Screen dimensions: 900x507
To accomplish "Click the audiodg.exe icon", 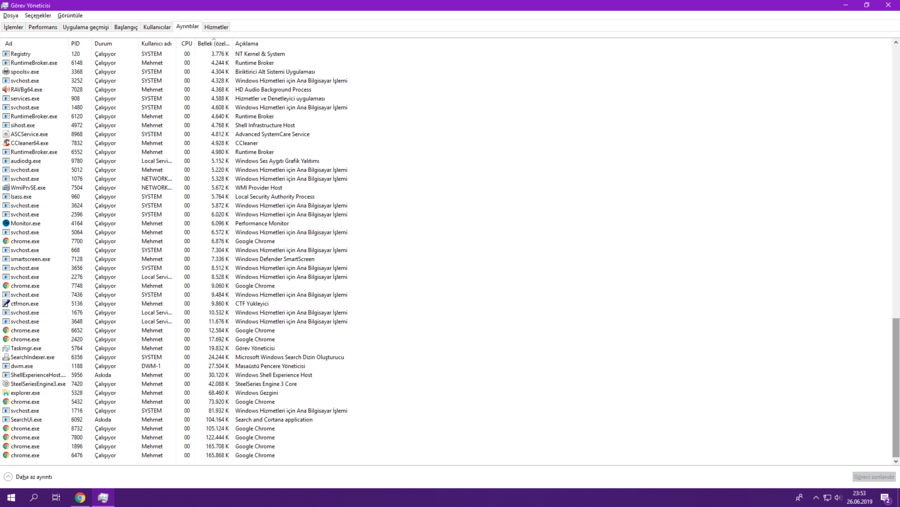I will tap(6, 161).
